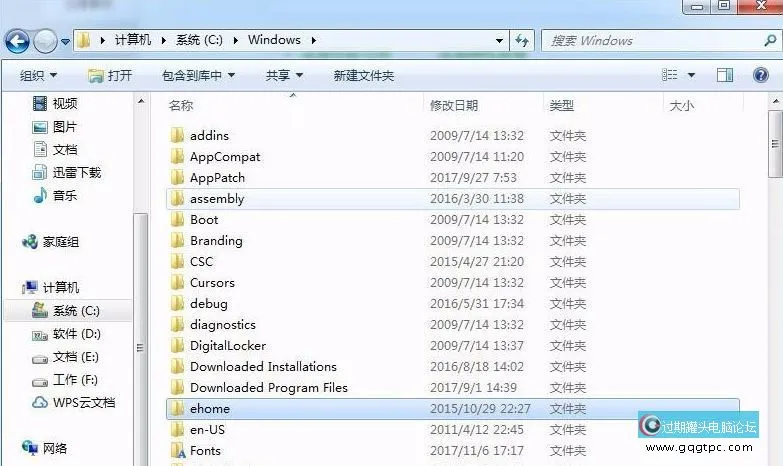Select the ehome folder icon
783x466 pixels.
click(177, 408)
